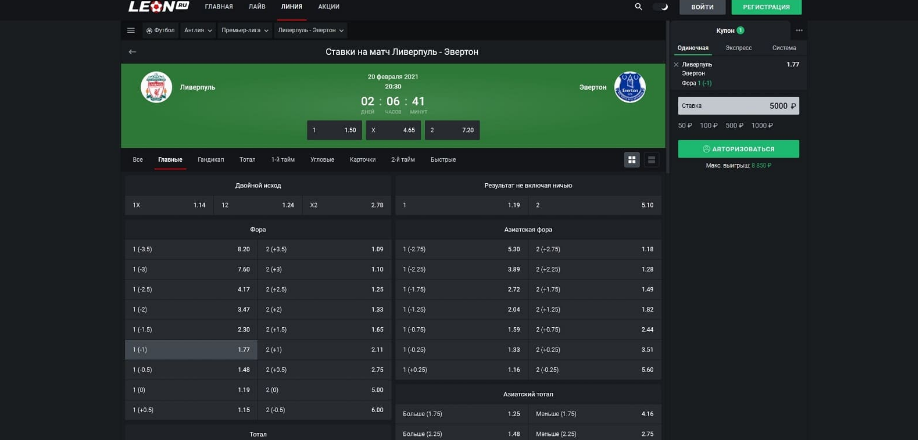
Task: Open coupon options three-dots menu
Action: click(x=799, y=30)
